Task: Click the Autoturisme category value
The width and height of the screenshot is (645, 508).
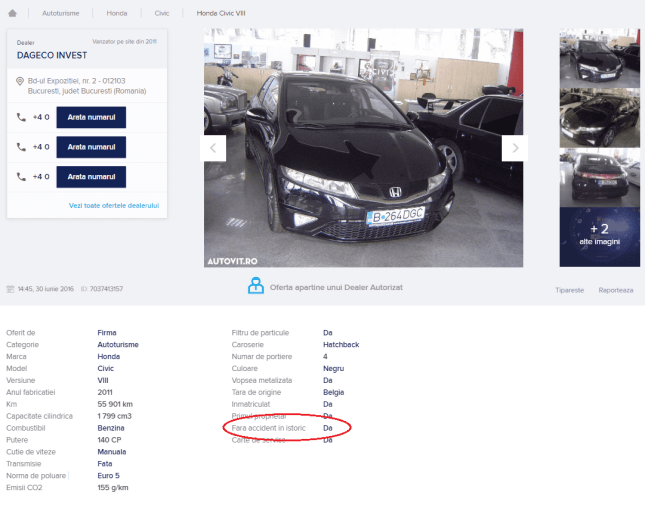Action: point(118,345)
